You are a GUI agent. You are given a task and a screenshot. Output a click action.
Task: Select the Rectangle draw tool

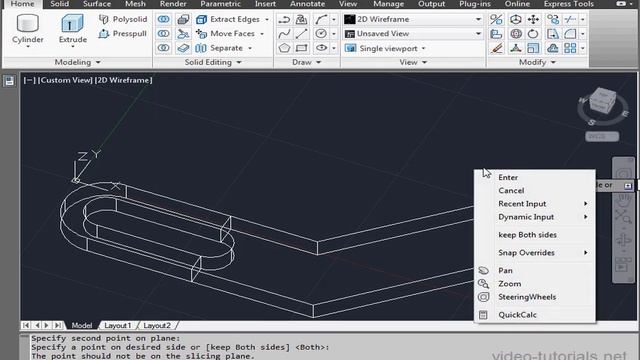click(x=301, y=48)
